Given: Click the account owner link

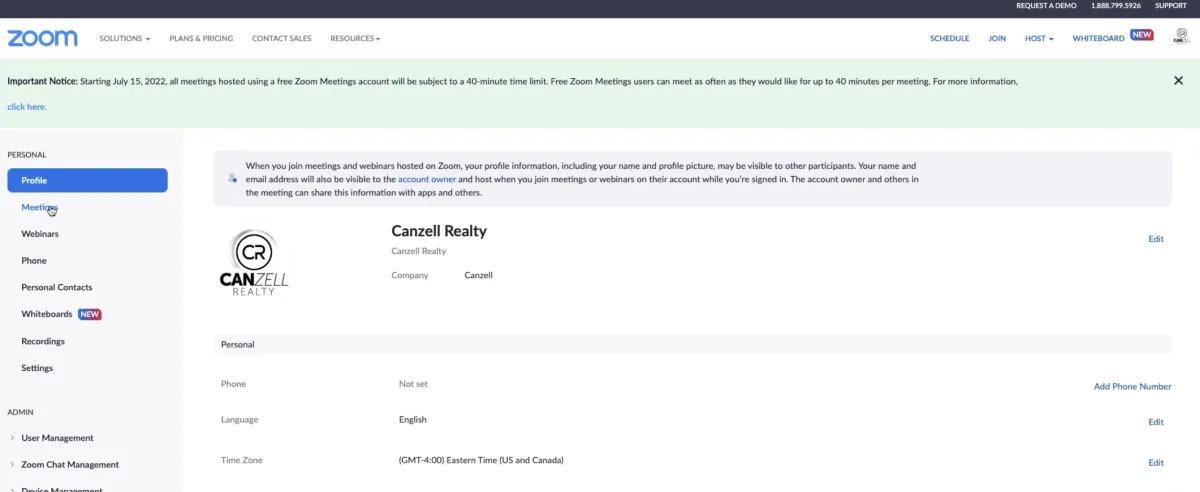Looking at the screenshot, I should pos(427,179).
